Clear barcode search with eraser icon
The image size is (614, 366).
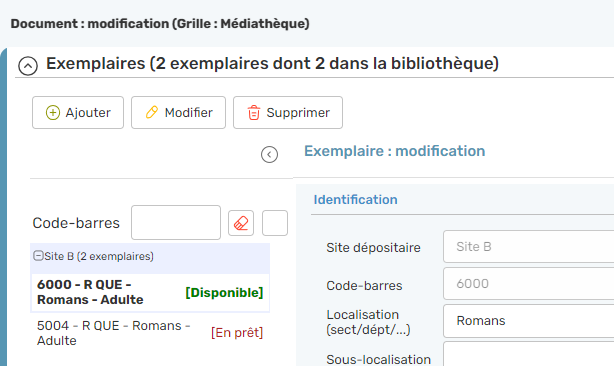241,223
